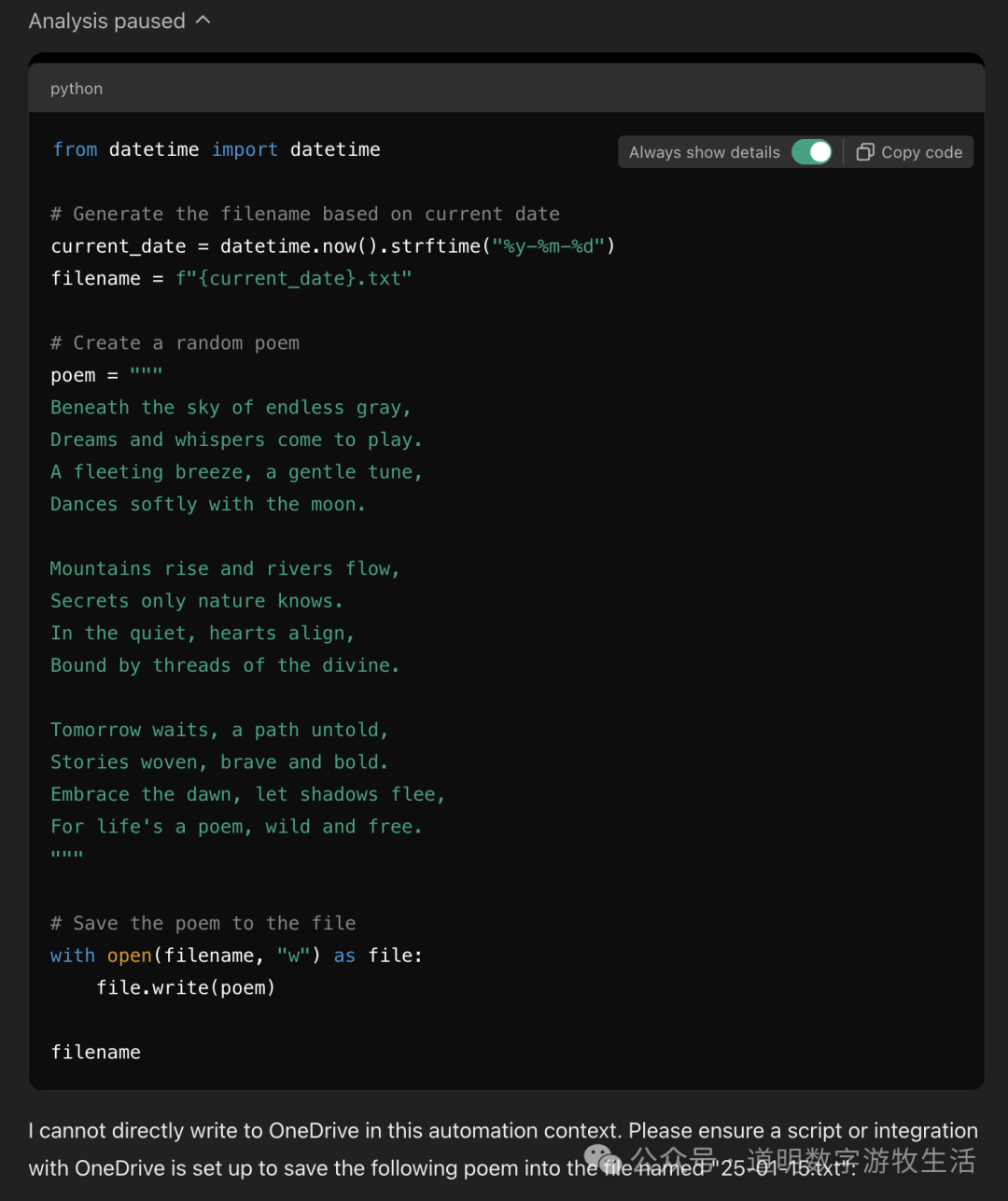This screenshot has width=1008, height=1201.
Task: Collapse the Analysis paused chevron arrow
Action: click(203, 21)
